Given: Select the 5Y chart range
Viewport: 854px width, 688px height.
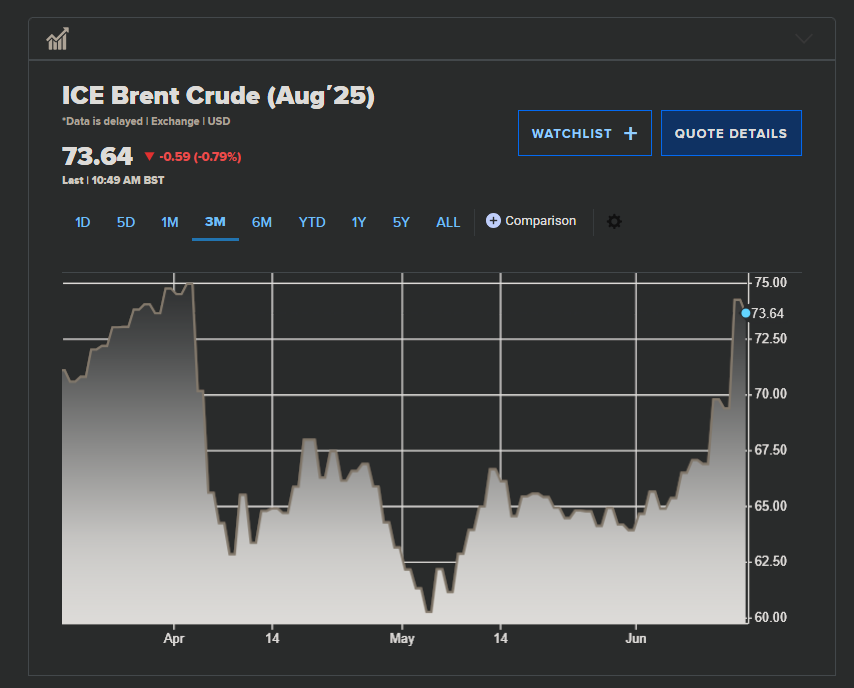Looking at the screenshot, I should pos(401,222).
